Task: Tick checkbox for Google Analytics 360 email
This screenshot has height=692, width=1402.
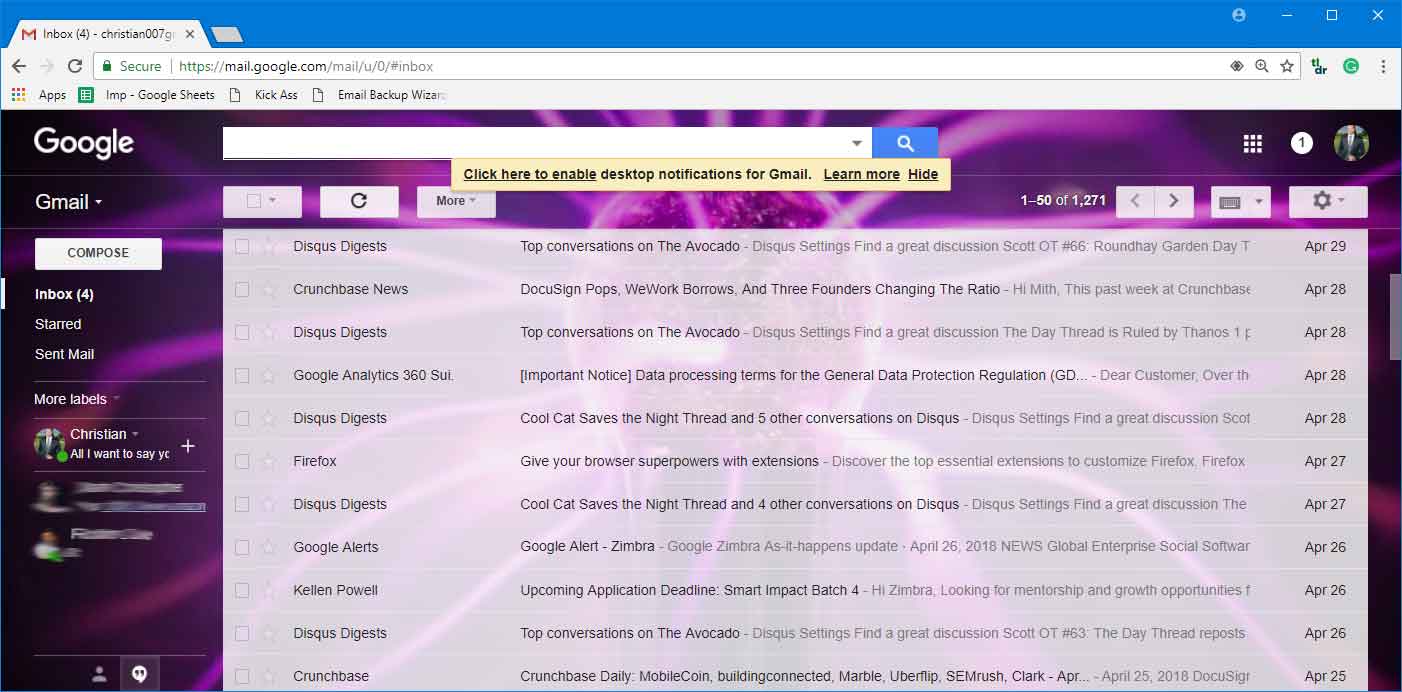Action: point(241,376)
